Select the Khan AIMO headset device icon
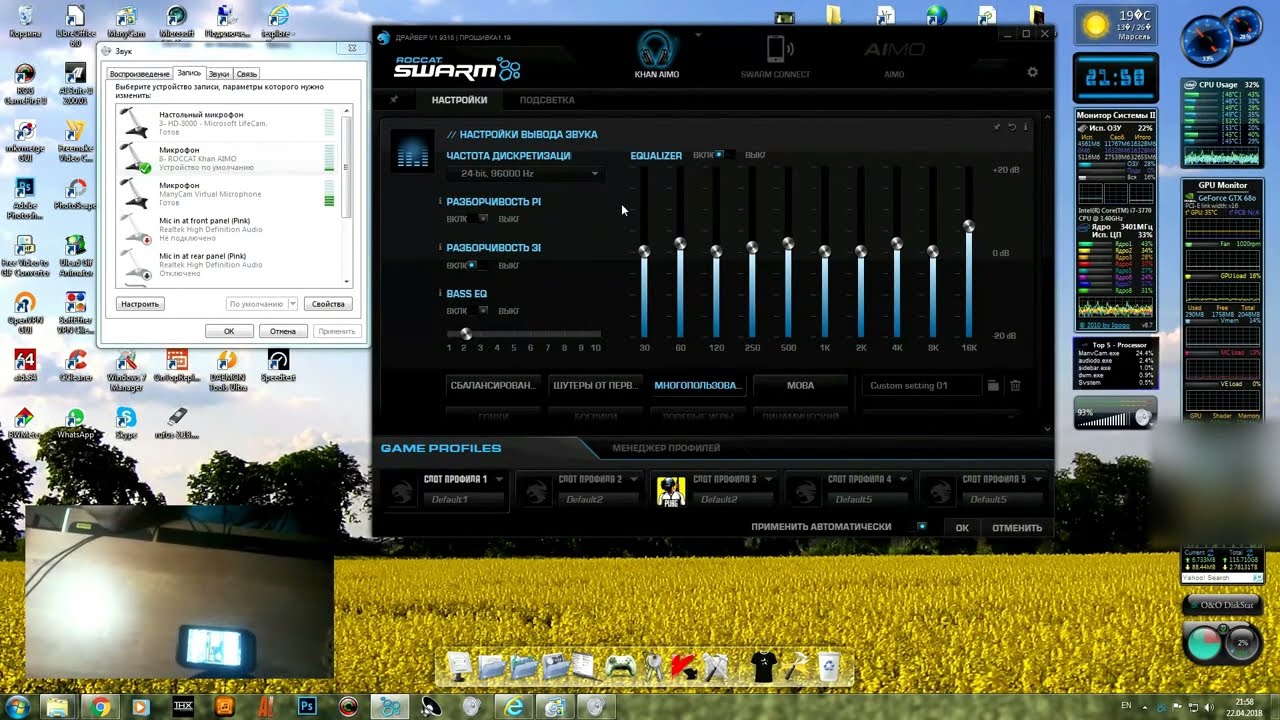 point(656,51)
